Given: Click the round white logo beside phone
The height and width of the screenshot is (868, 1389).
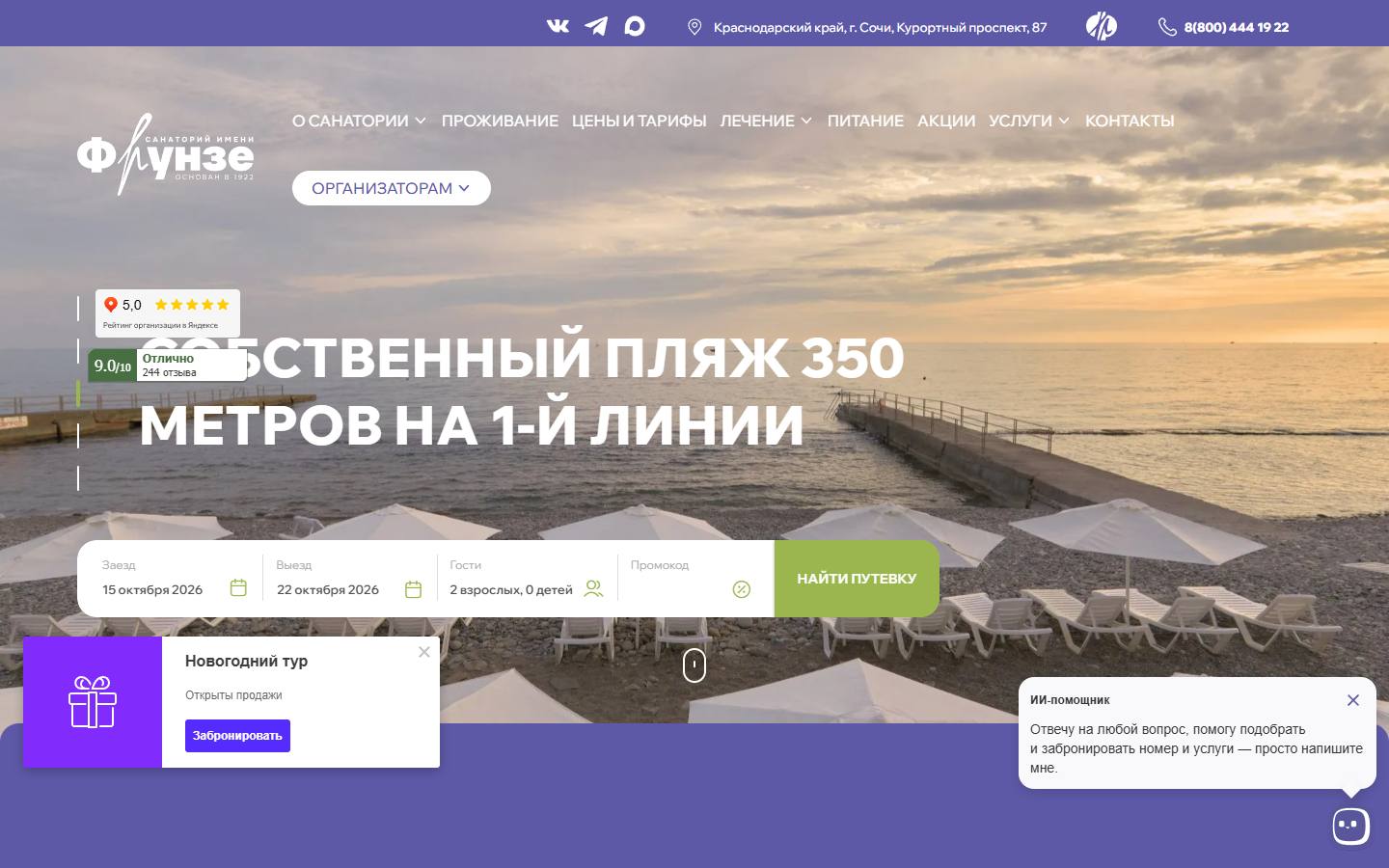Looking at the screenshot, I should [x=1101, y=26].
